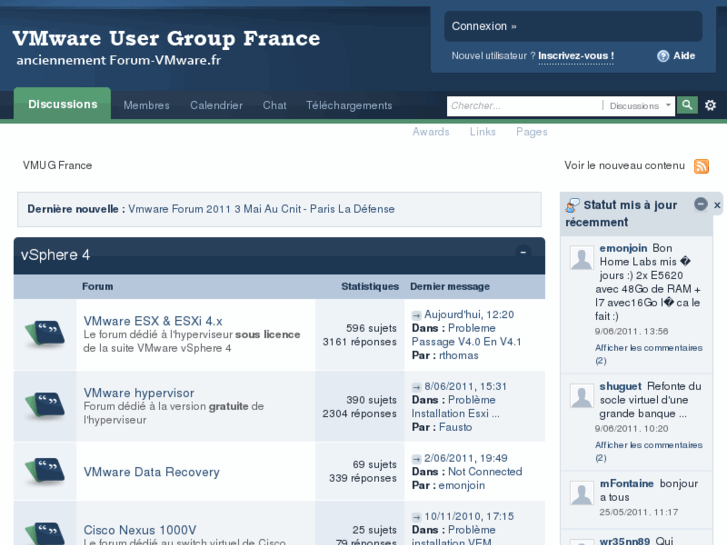
Task: Click the VMware ESX & ESXi 4.x forum icon
Action: pyautogui.click(x=45, y=332)
